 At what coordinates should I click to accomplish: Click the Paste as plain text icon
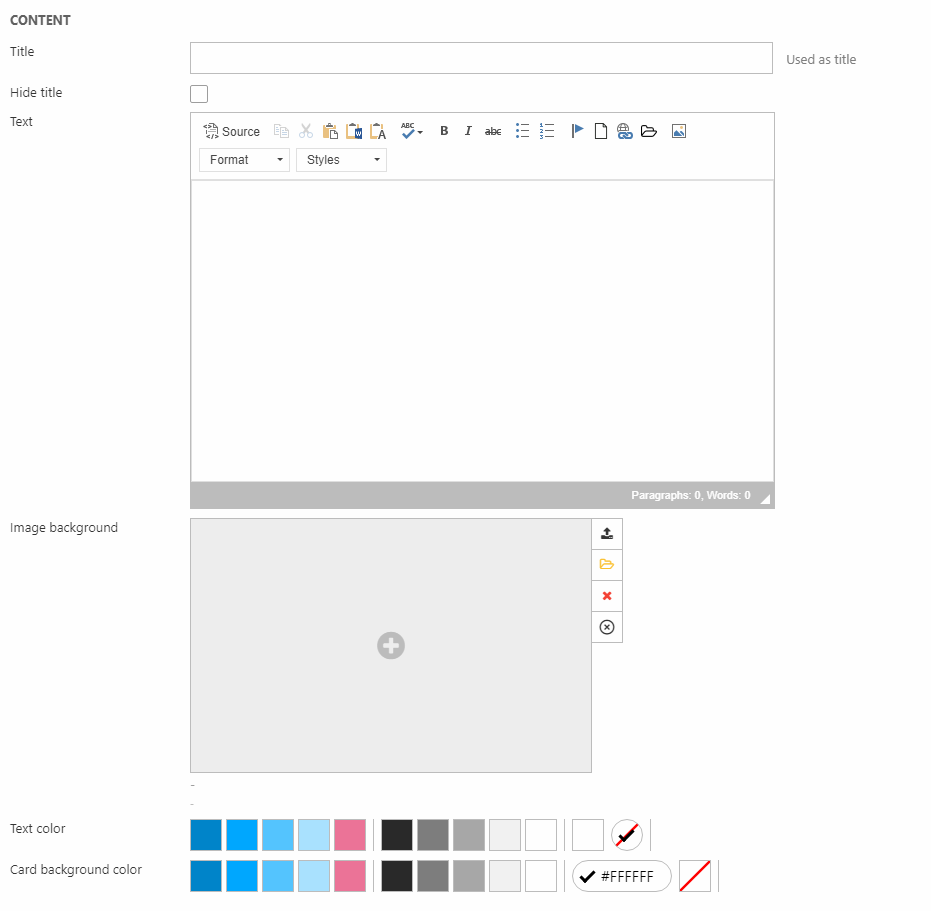coord(378,131)
